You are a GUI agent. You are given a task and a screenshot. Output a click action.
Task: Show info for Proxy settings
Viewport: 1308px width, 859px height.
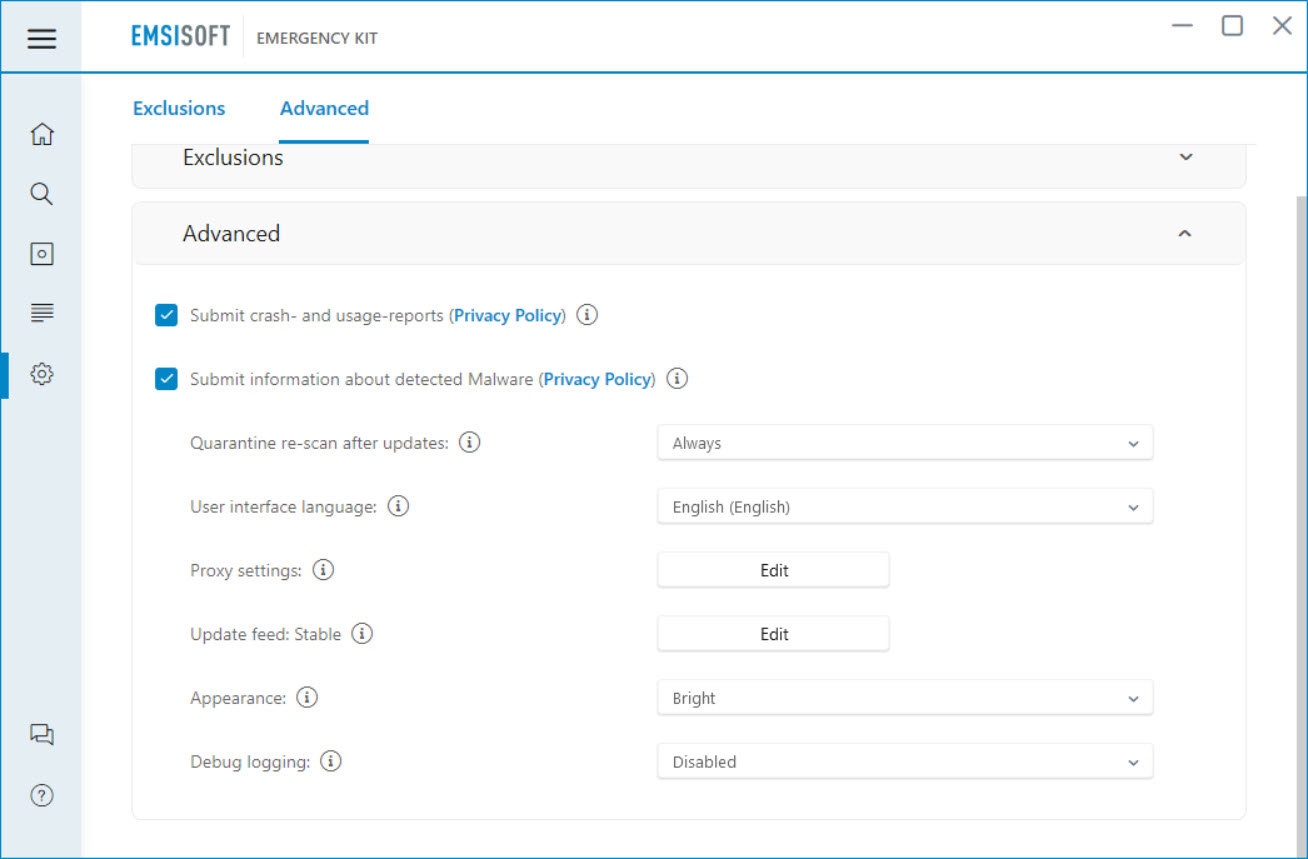click(323, 570)
